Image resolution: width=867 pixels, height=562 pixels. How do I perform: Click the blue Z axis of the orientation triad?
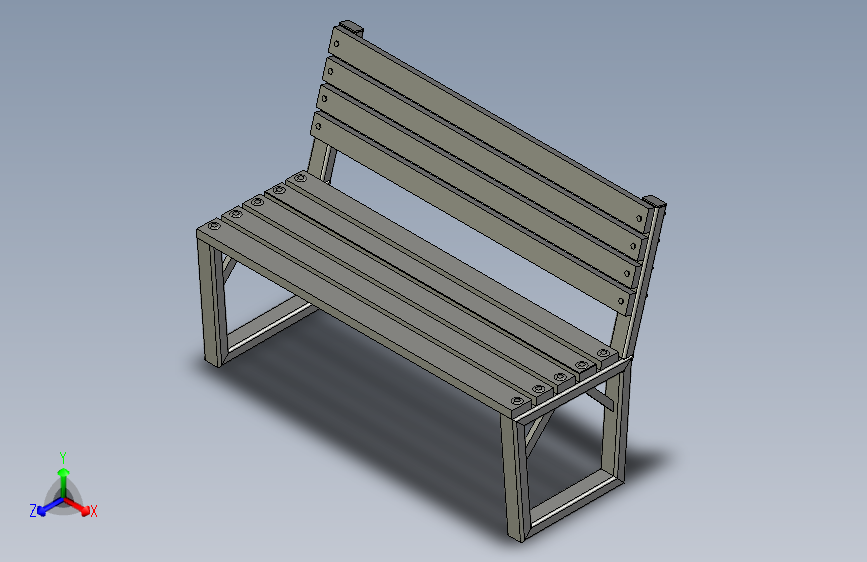(x=50, y=507)
